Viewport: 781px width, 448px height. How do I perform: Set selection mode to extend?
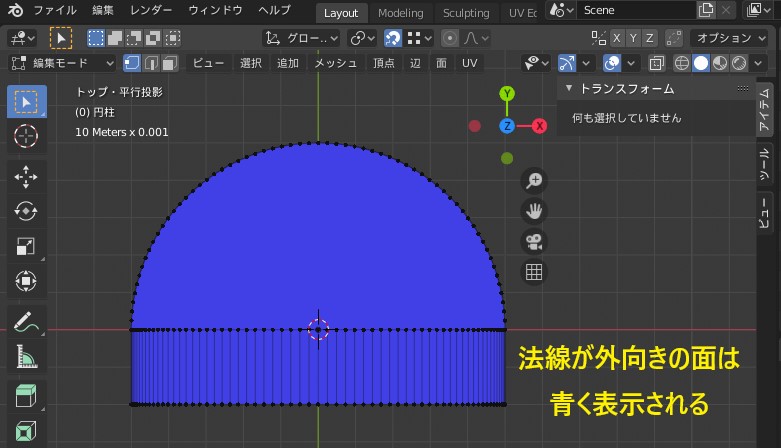[115, 38]
